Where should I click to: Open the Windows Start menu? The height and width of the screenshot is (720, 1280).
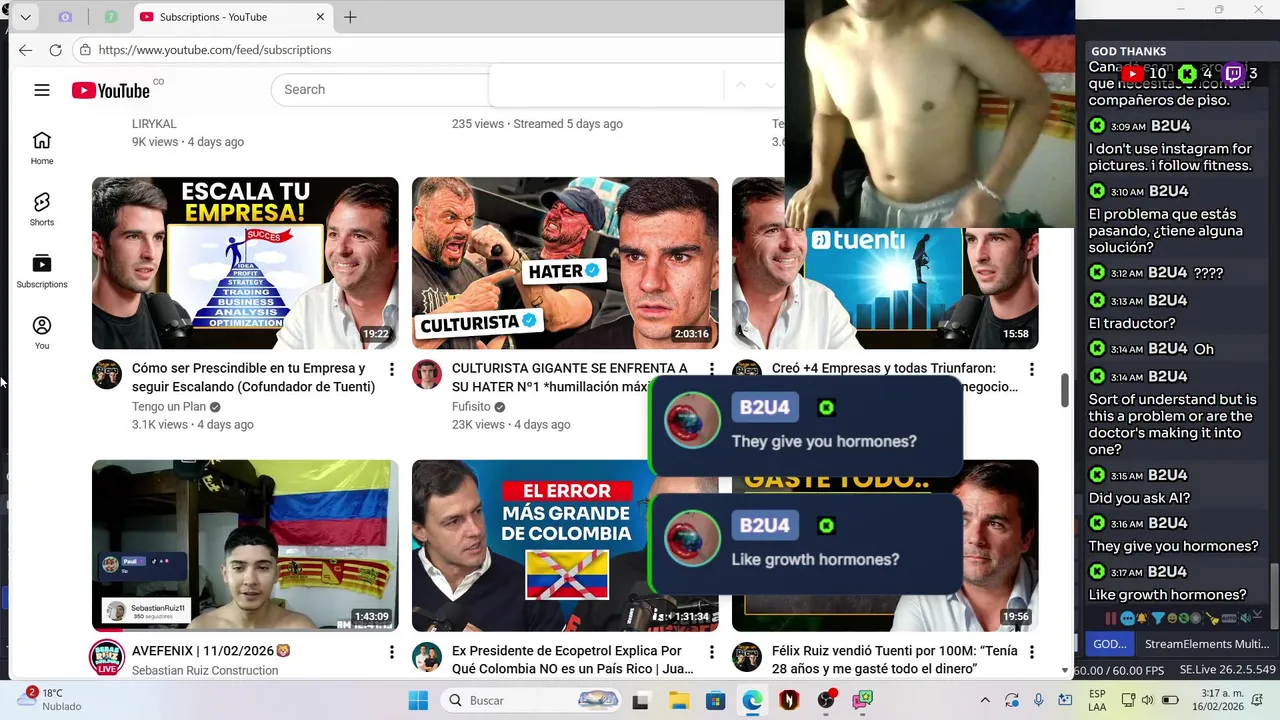pos(418,700)
